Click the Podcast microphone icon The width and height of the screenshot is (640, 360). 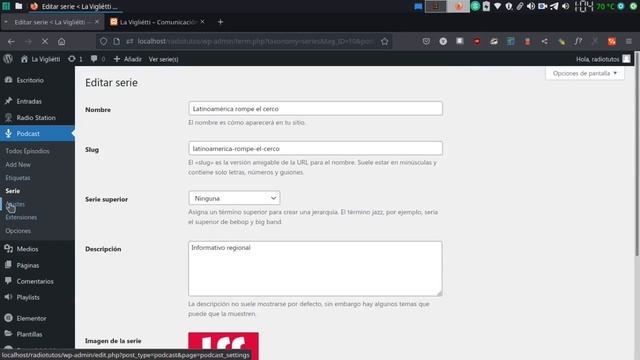[x=8, y=133]
